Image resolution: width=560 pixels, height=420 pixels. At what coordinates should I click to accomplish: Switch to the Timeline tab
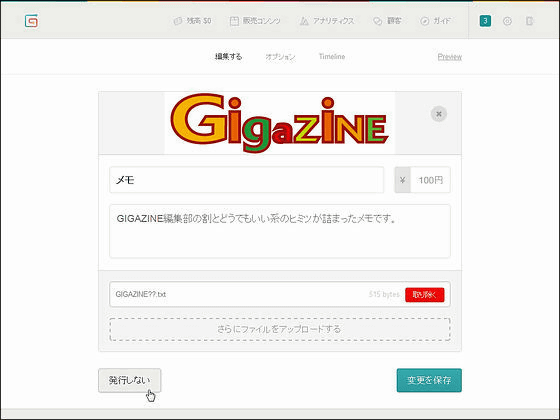(332, 56)
